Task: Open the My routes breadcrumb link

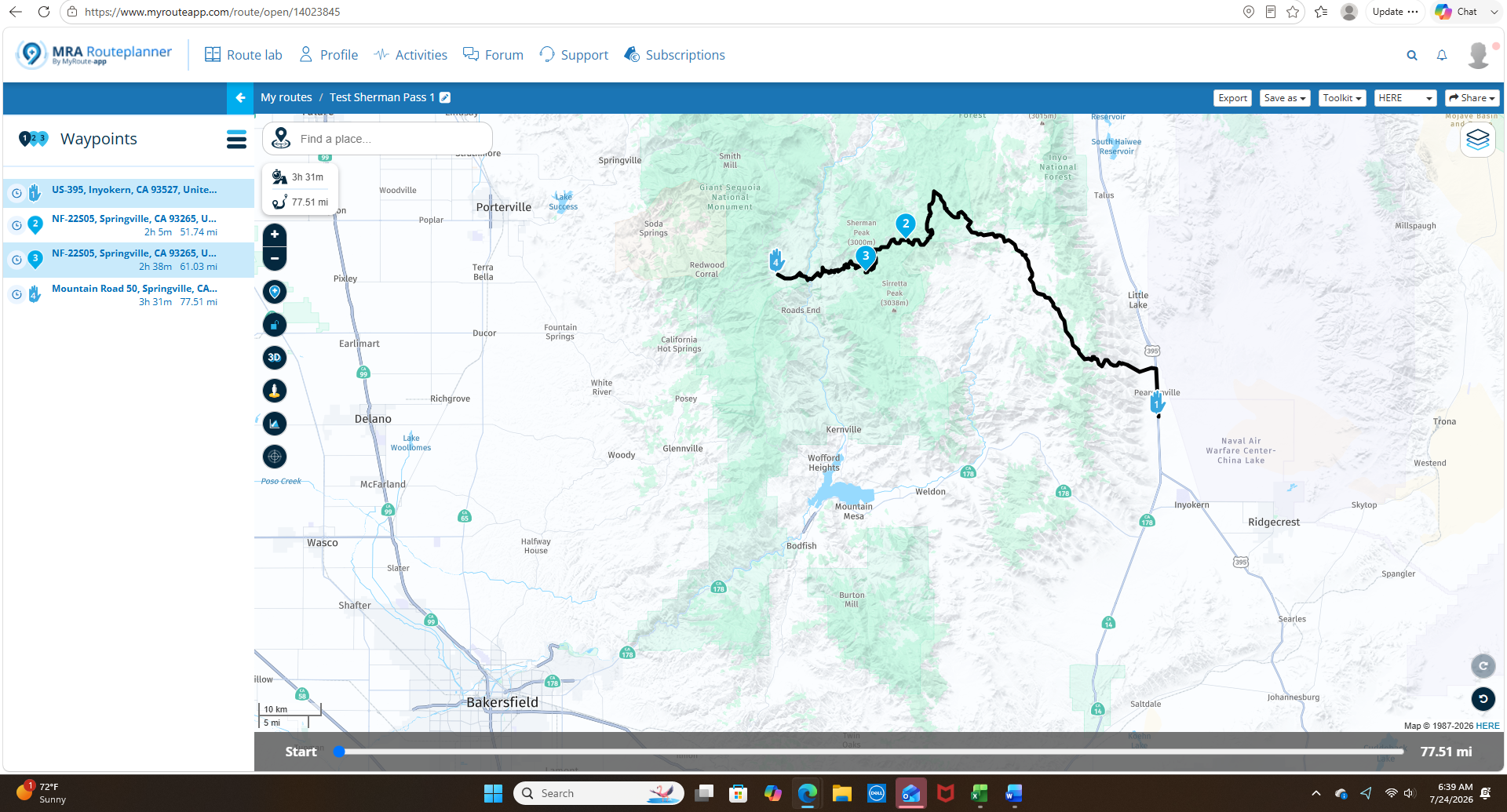Action: [x=286, y=97]
